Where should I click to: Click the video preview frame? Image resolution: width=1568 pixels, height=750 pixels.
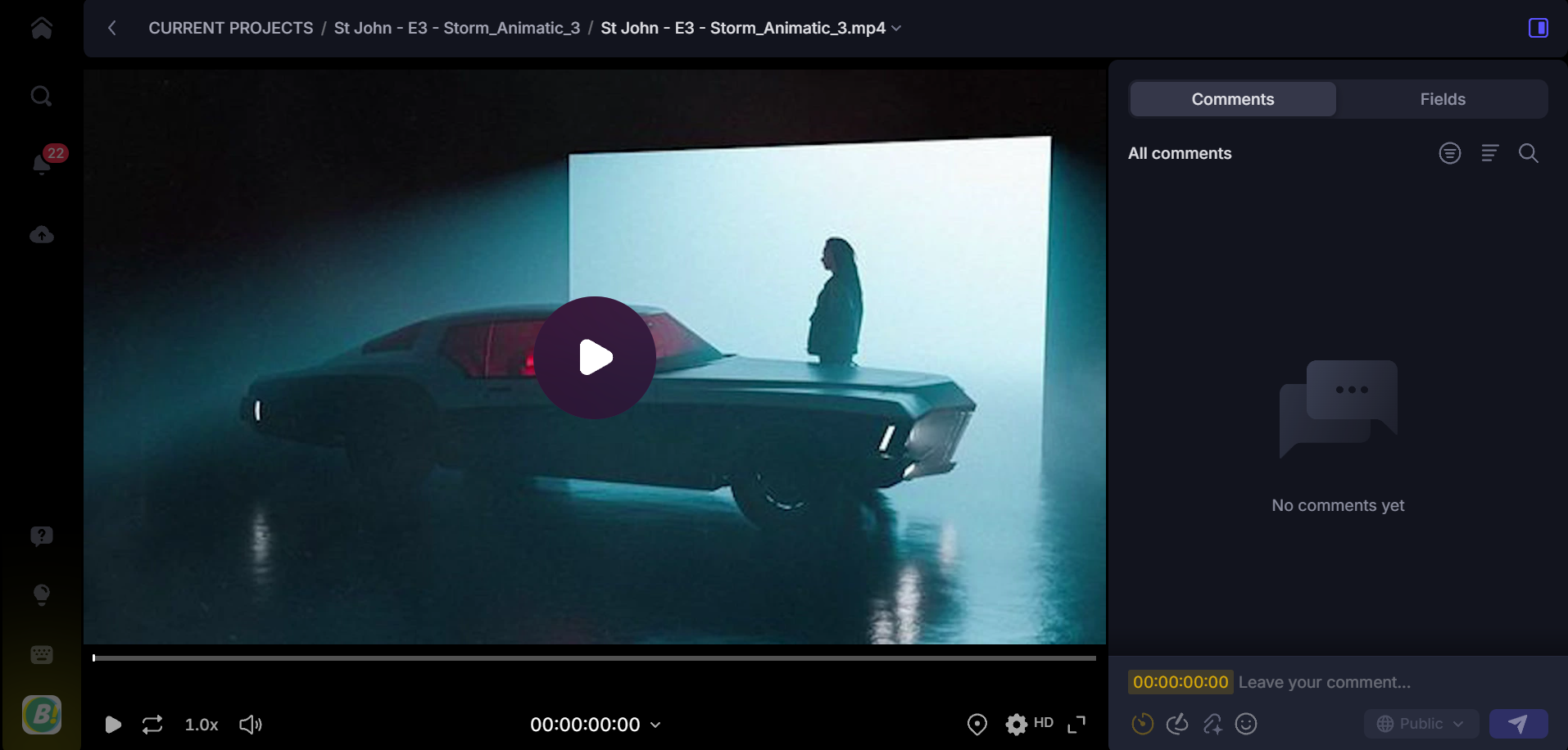point(595,357)
